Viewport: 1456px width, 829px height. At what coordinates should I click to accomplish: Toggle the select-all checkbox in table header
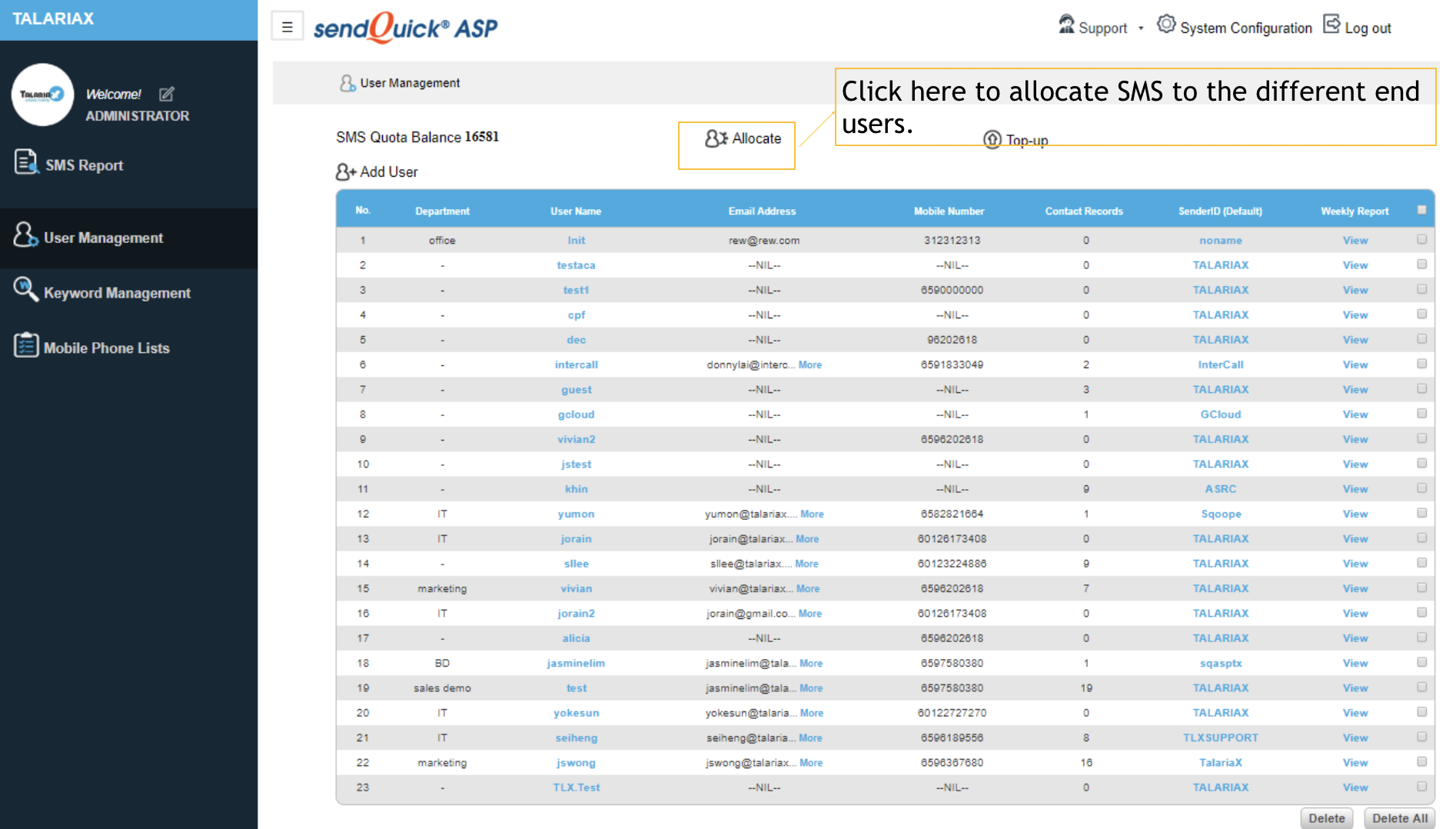[1421, 210]
